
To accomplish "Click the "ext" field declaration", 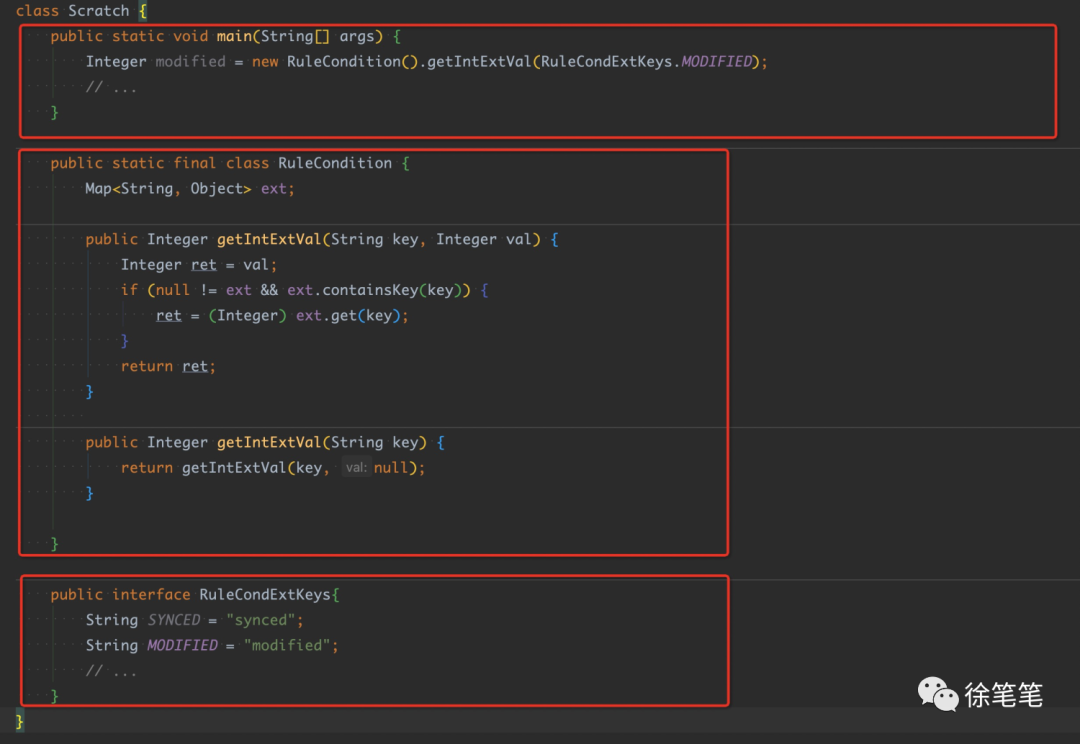I will [x=273, y=189].
